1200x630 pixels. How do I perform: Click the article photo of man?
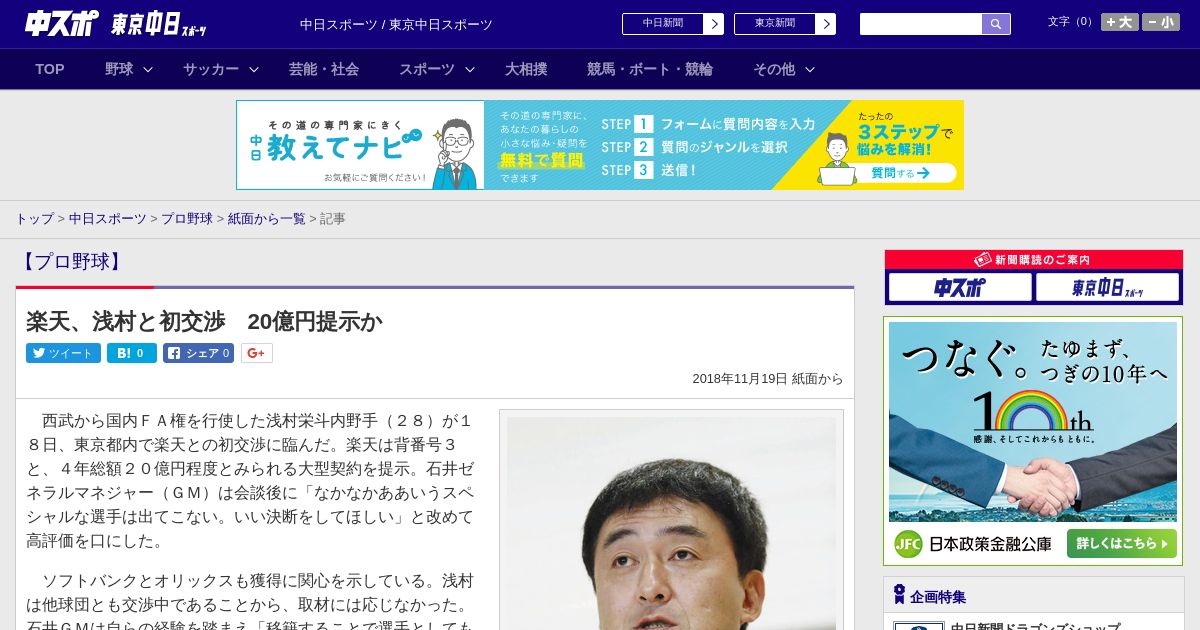click(x=671, y=523)
